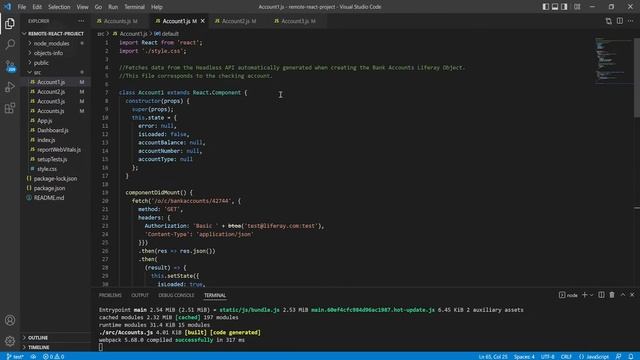Click JavaScript language mode selector

click(594, 356)
